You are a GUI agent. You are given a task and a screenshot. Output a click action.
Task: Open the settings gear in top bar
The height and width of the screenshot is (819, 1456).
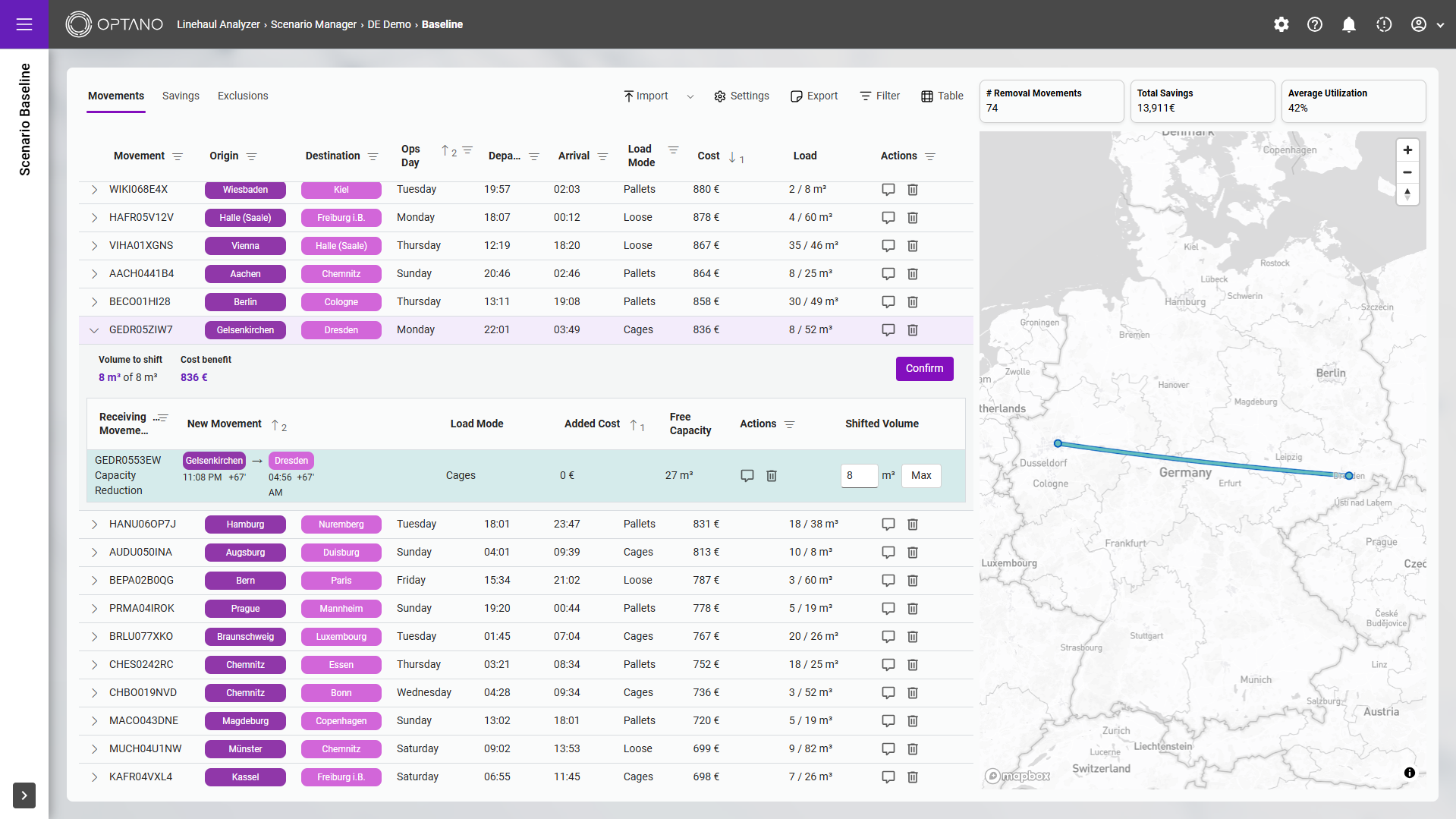pyautogui.click(x=1281, y=24)
